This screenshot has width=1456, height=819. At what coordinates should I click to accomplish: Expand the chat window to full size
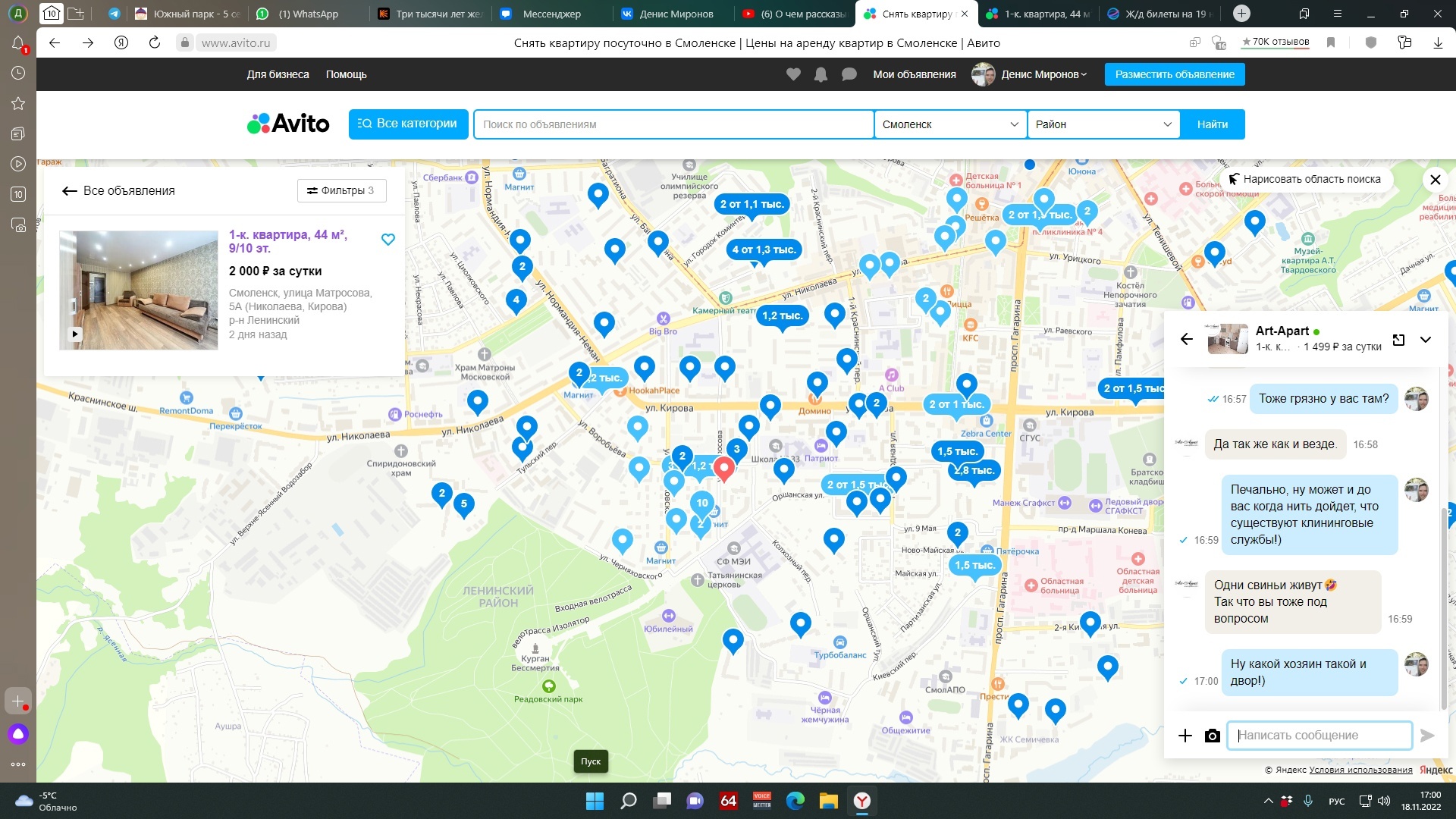(x=1398, y=340)
